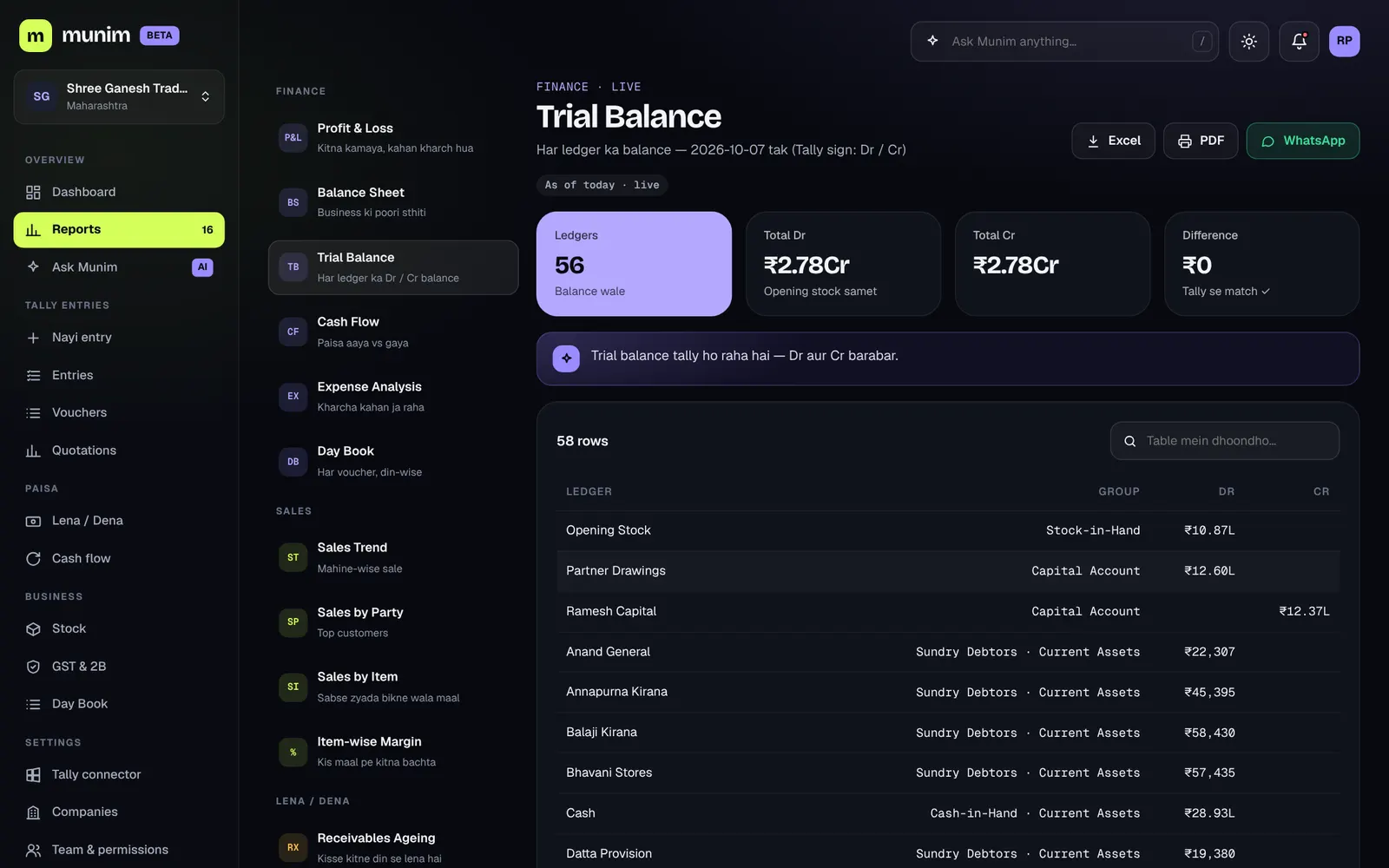Open Day Book report in Finance list
Viewport: 1389px width, 868px height.
(393, 461)
